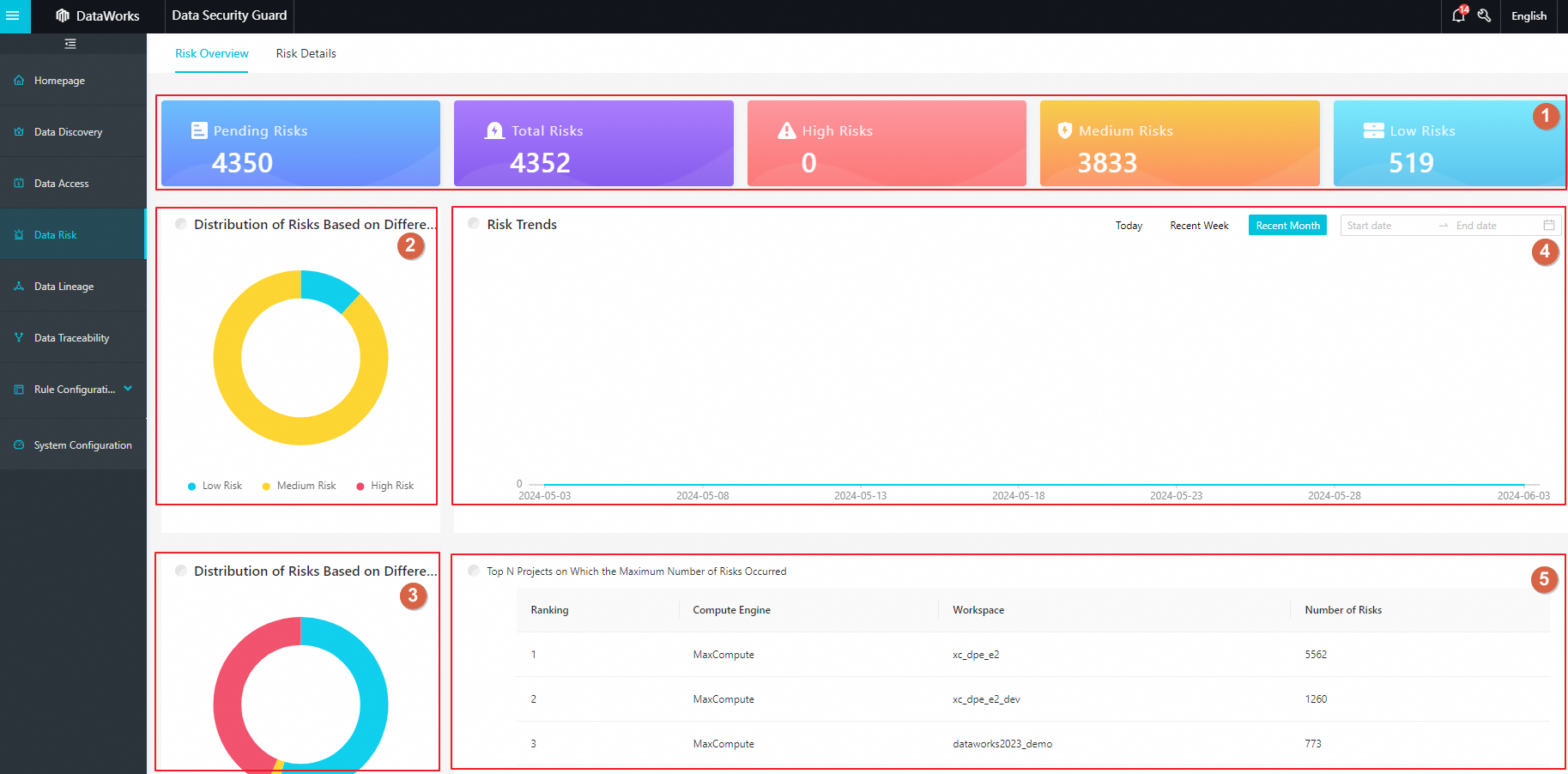Click the DataWorks logo icon

[63, 15]
